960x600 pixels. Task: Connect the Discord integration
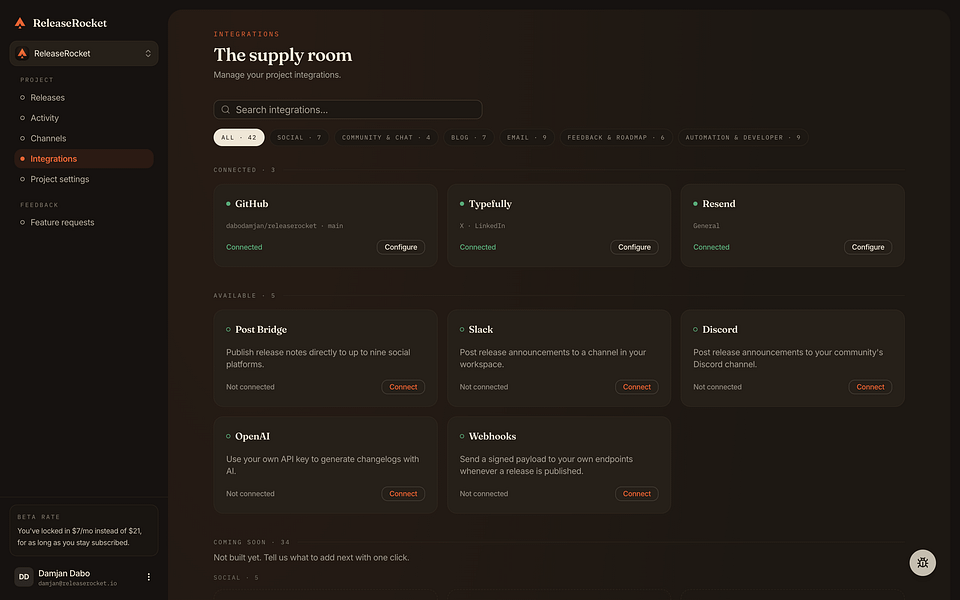[x=870, y=387]
